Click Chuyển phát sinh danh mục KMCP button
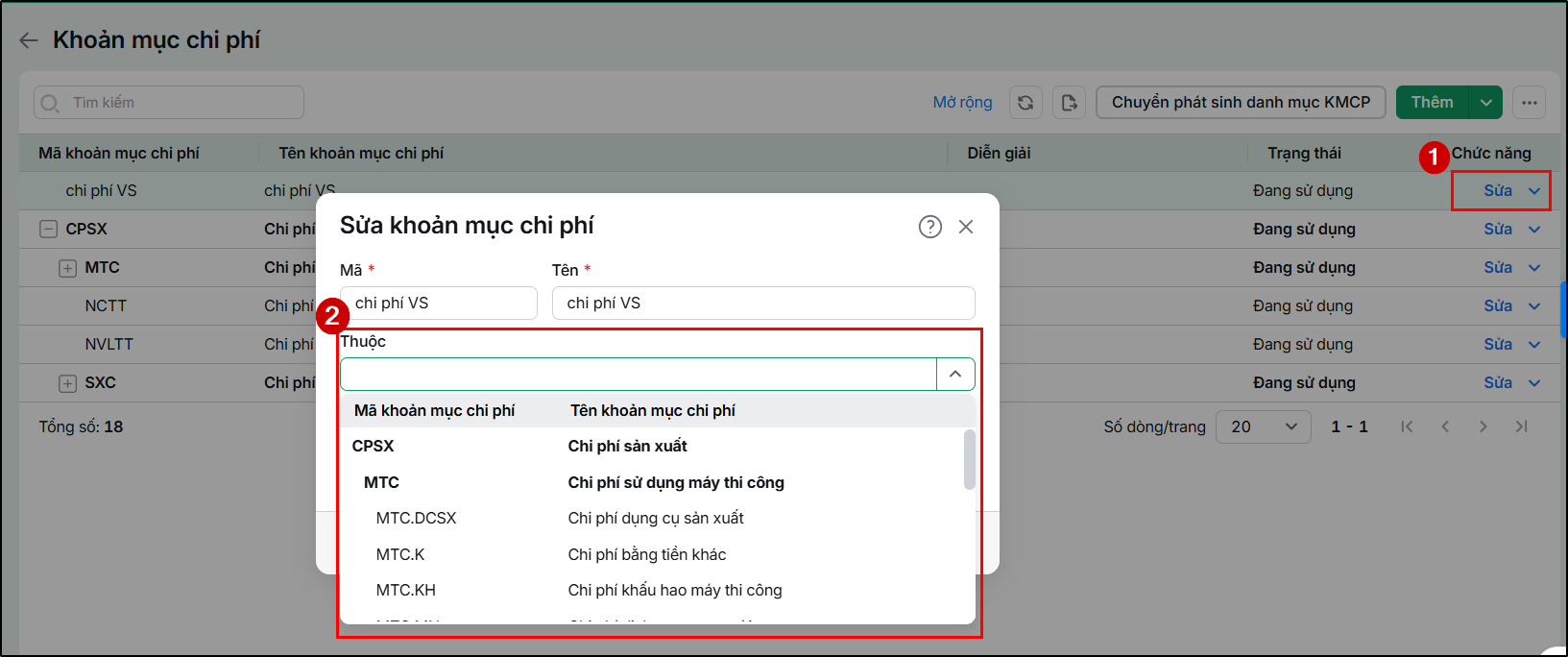Image resolution: width=1568 pixels, height=657 pixels. [1241, 103]
